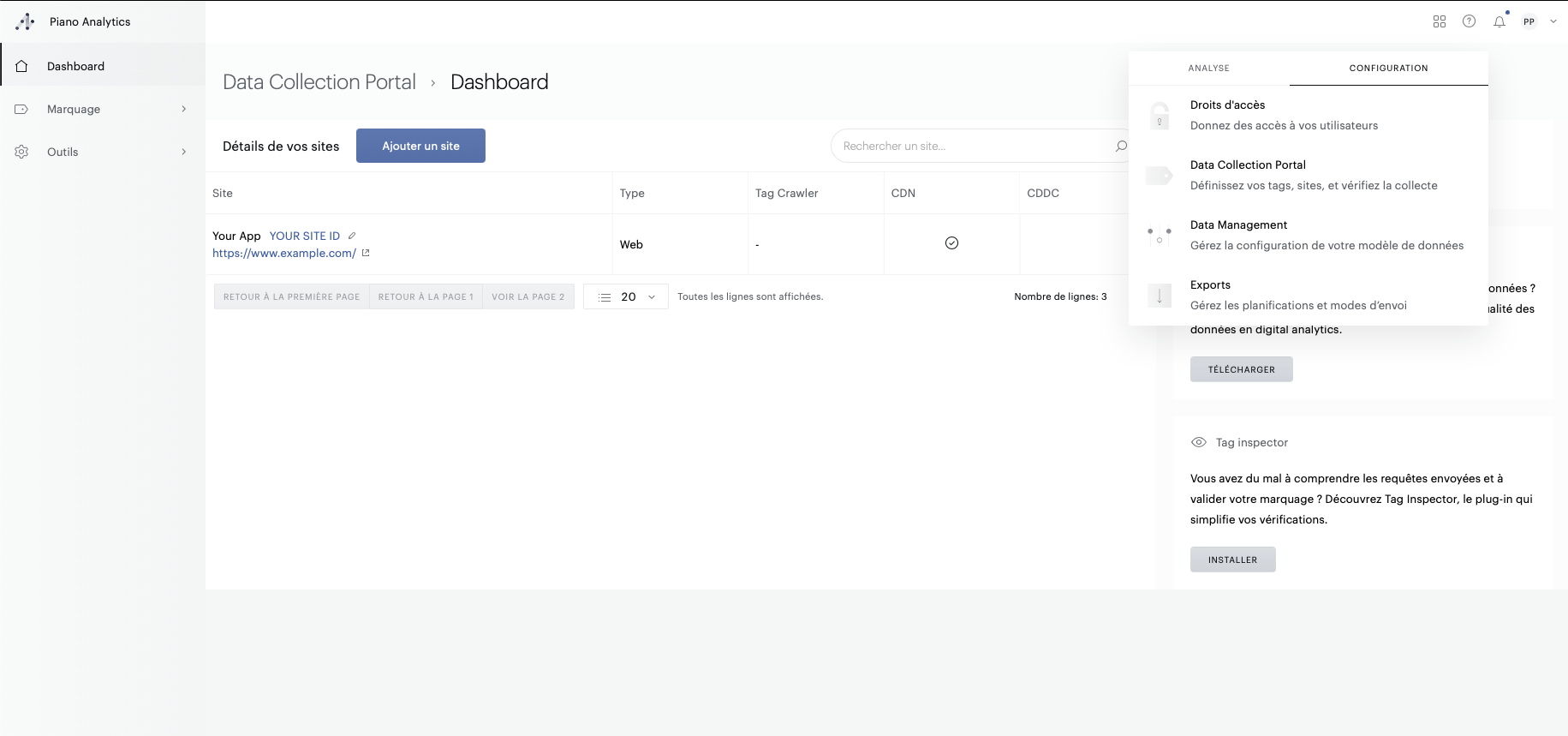Open Data Collection Portal menu entry
Image resolution: width=1568 pixels, height=736 pixels.
coord(1309,176)
